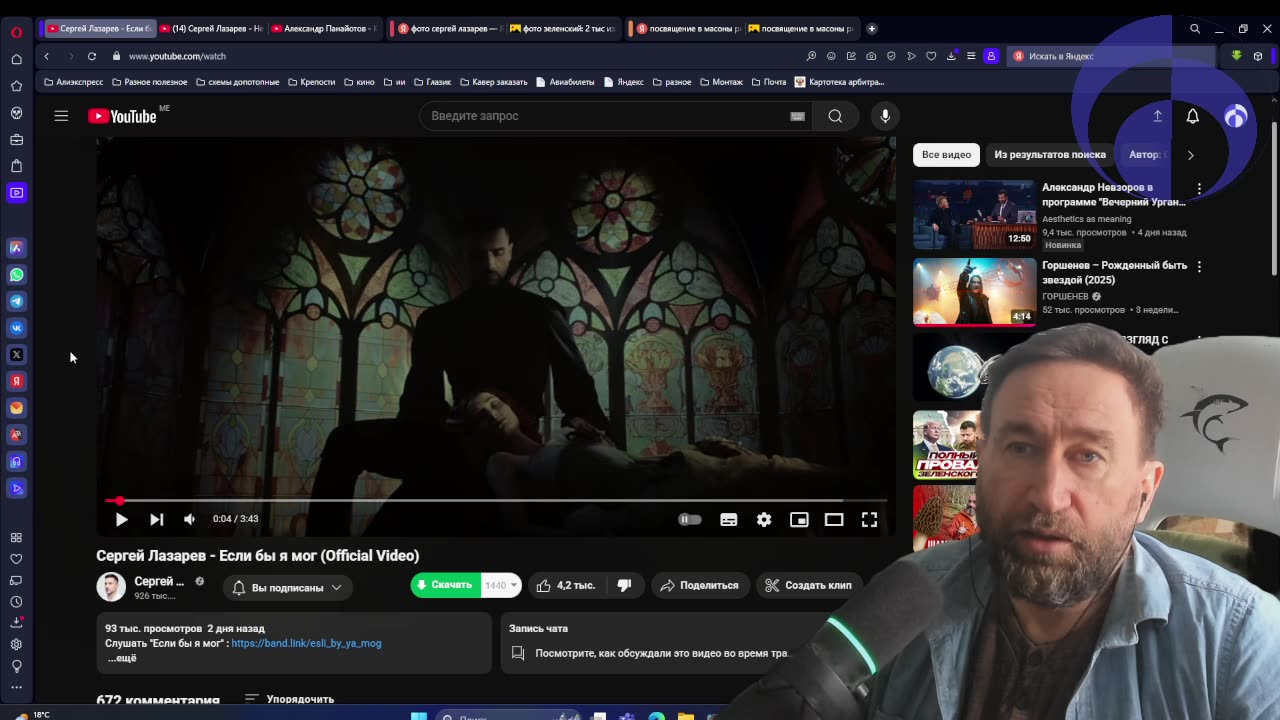Click the 'Искать в Яндекс' search box
Image resolution: width=1280 pixels, height=720 pixels.
[x=1110, y=56]
